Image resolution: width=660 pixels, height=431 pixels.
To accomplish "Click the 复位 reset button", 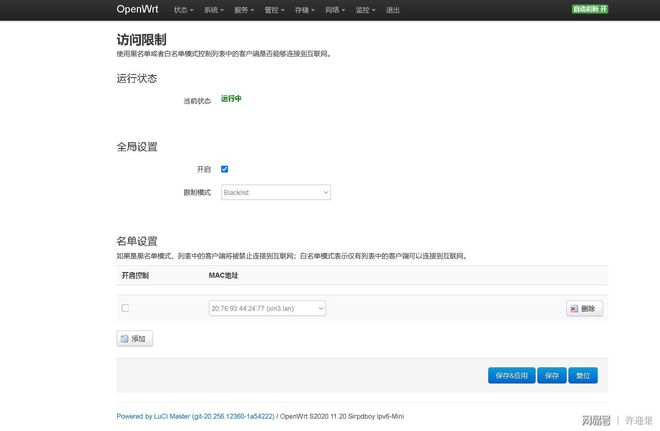I will coord(583,375).
